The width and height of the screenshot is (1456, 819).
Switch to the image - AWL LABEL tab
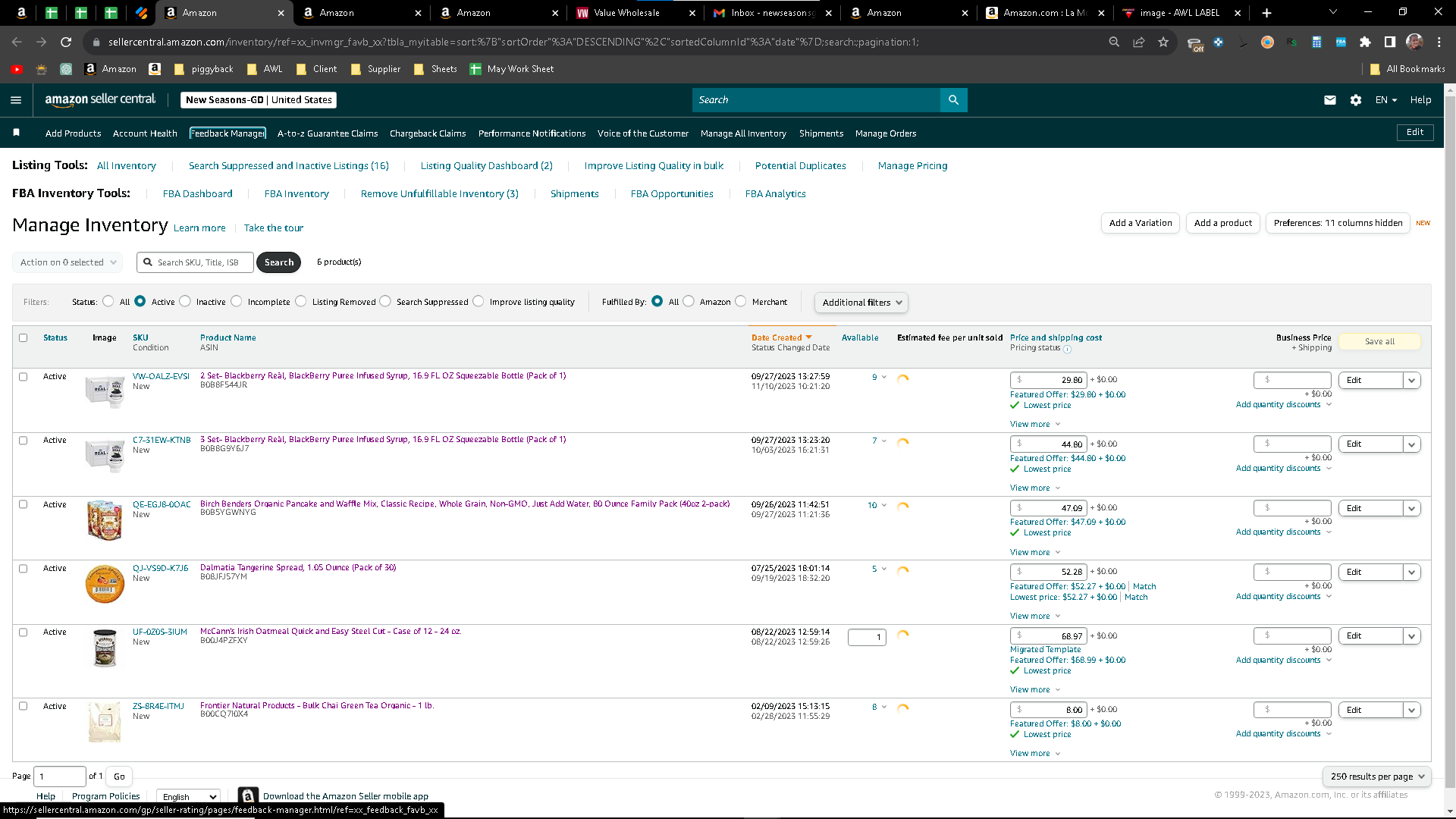click(x=1181, y=13)
